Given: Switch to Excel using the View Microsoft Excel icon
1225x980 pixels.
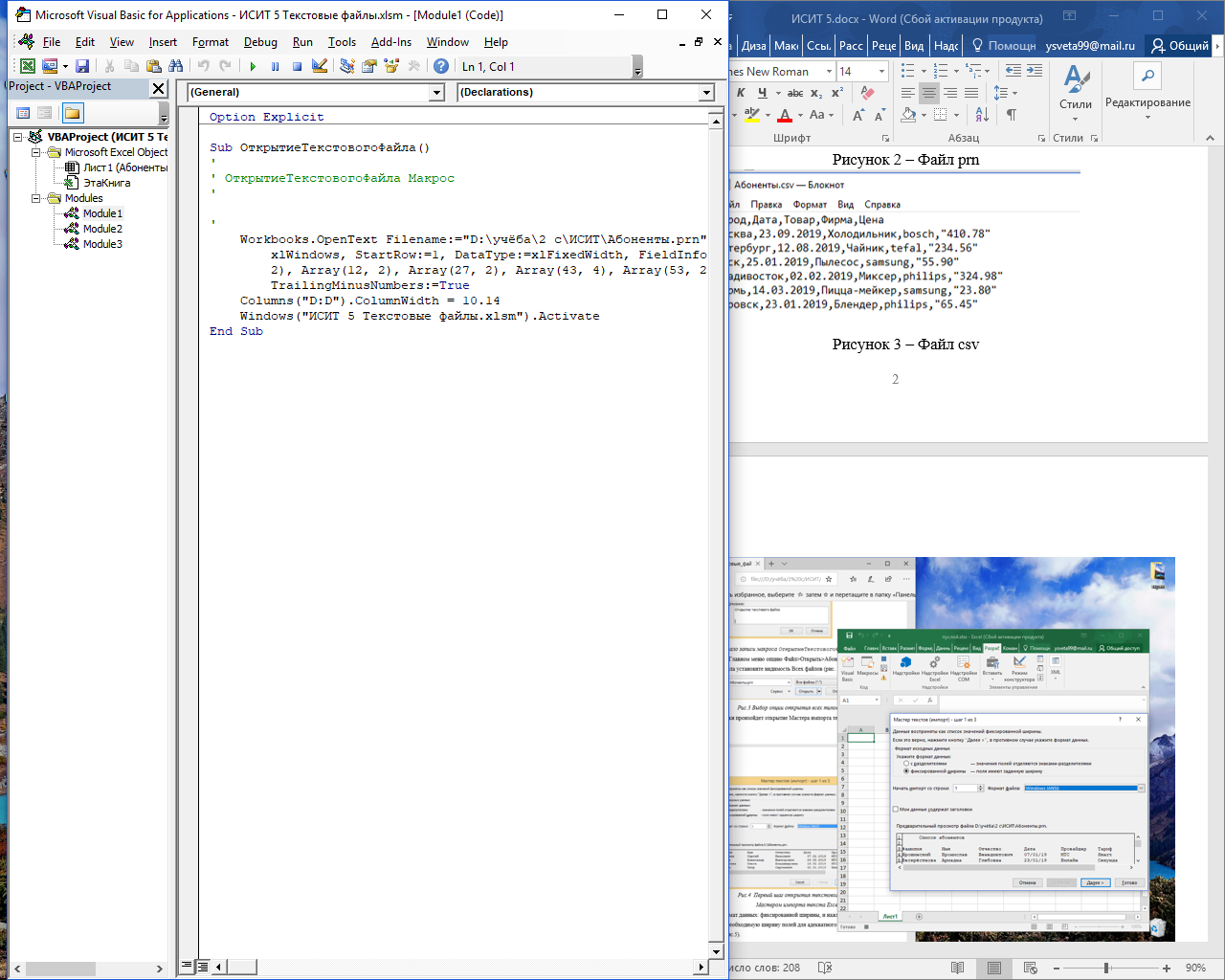Looking at the screenshot, I should 28,66.
